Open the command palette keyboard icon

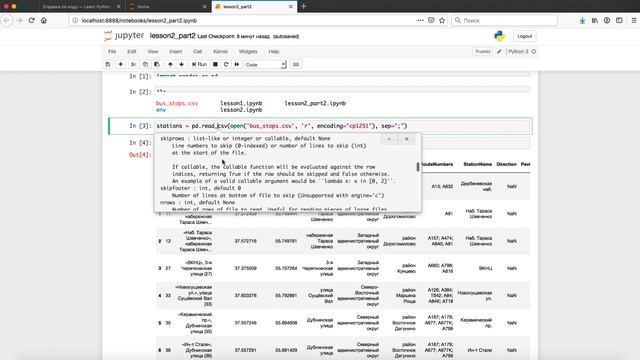[296, 64]
